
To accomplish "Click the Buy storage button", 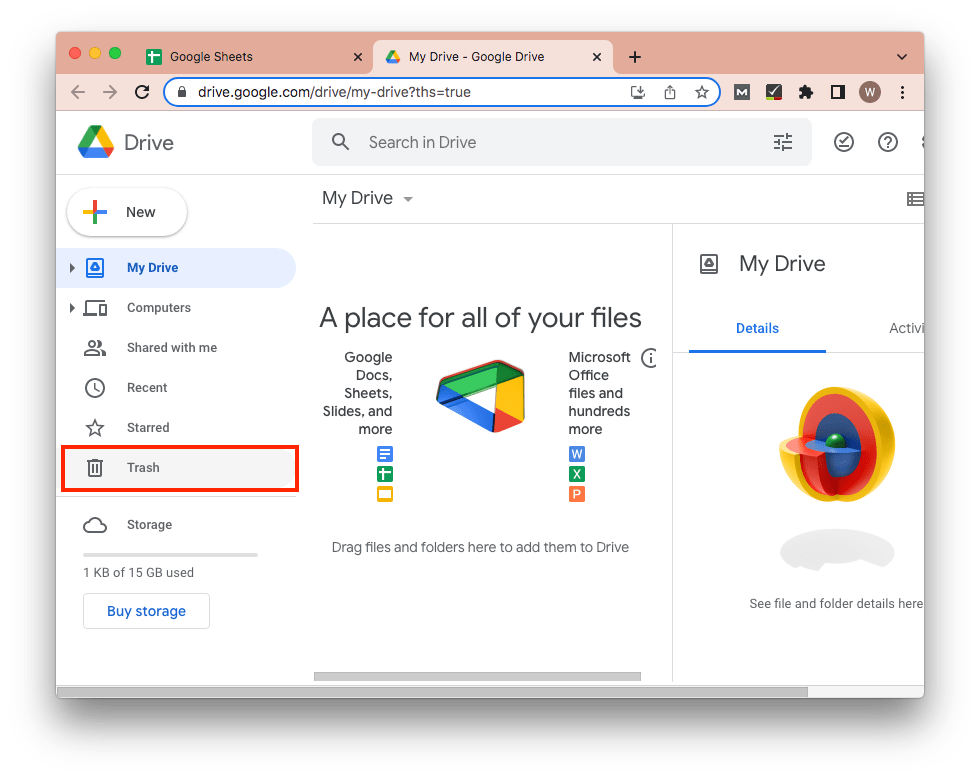I will click(146, 611).
